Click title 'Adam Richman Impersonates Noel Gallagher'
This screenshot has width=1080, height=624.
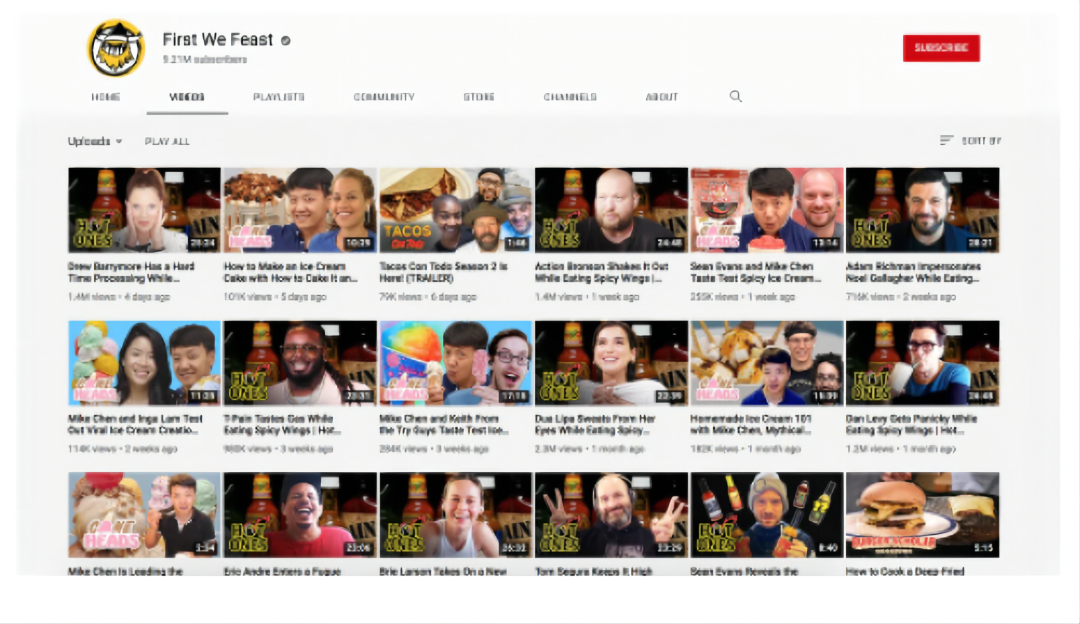pos(913,272)
